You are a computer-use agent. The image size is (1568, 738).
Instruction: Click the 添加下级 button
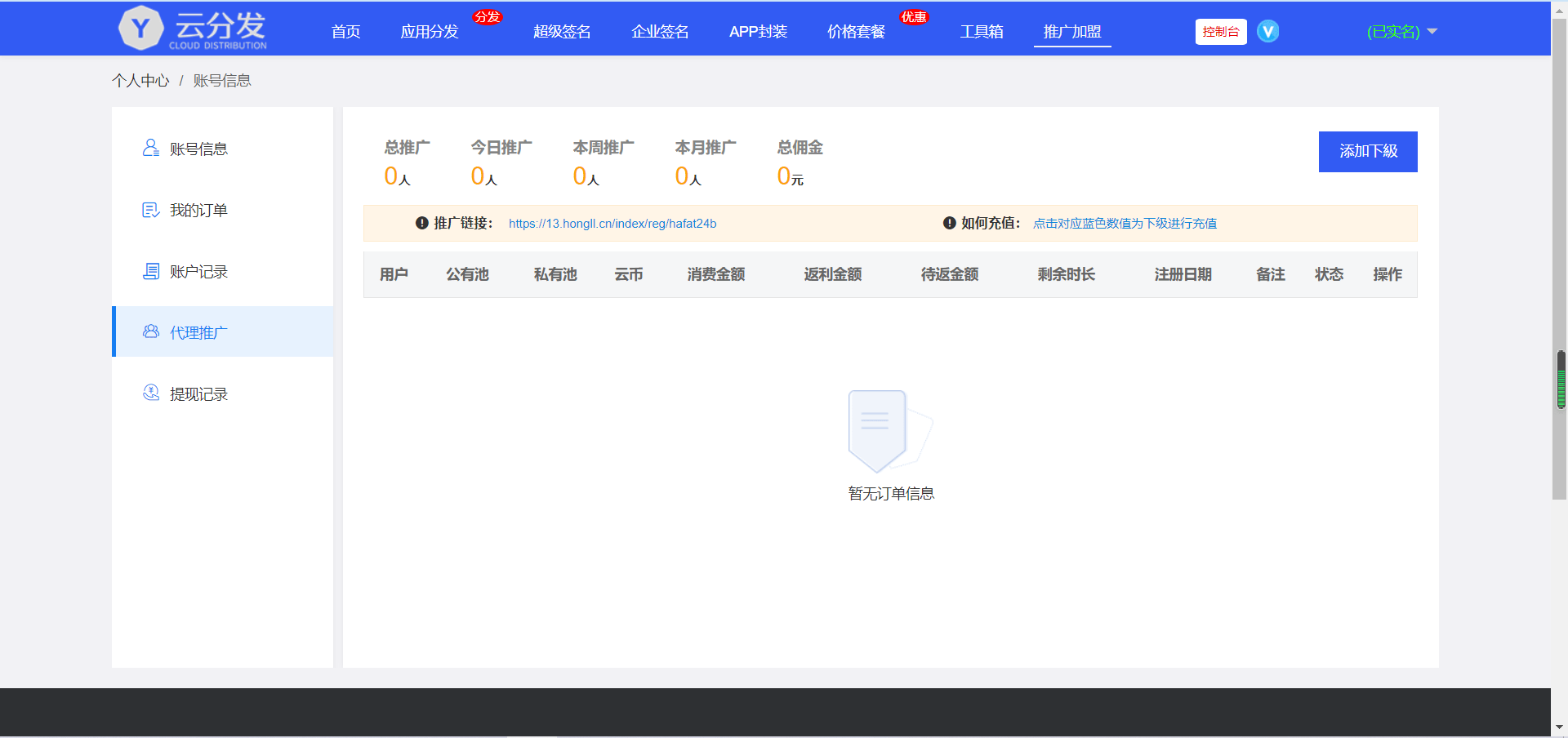click(1367, 152)
